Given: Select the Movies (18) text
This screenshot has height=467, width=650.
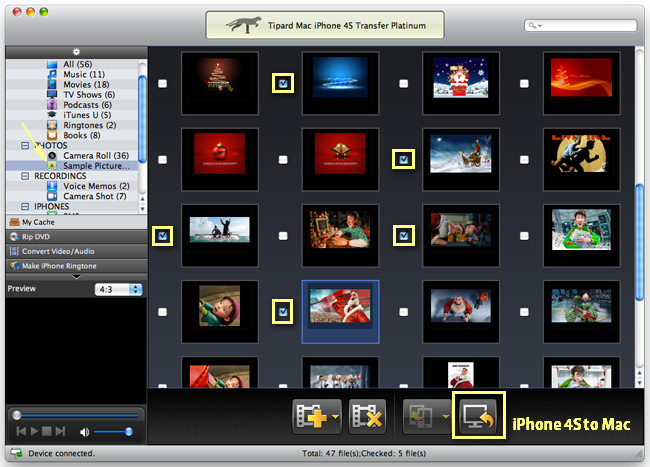Looking at the screenshot, I should click(x=86, y=85).
